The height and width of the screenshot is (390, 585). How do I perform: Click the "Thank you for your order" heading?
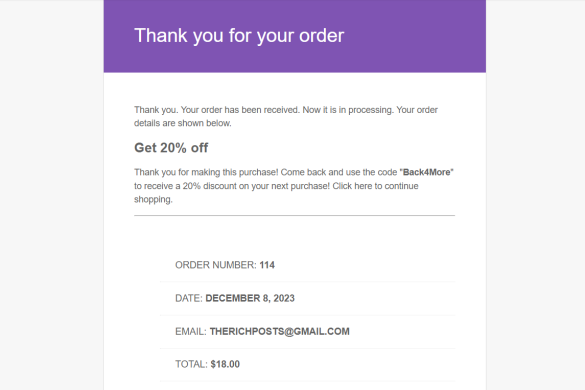point(239,36)
